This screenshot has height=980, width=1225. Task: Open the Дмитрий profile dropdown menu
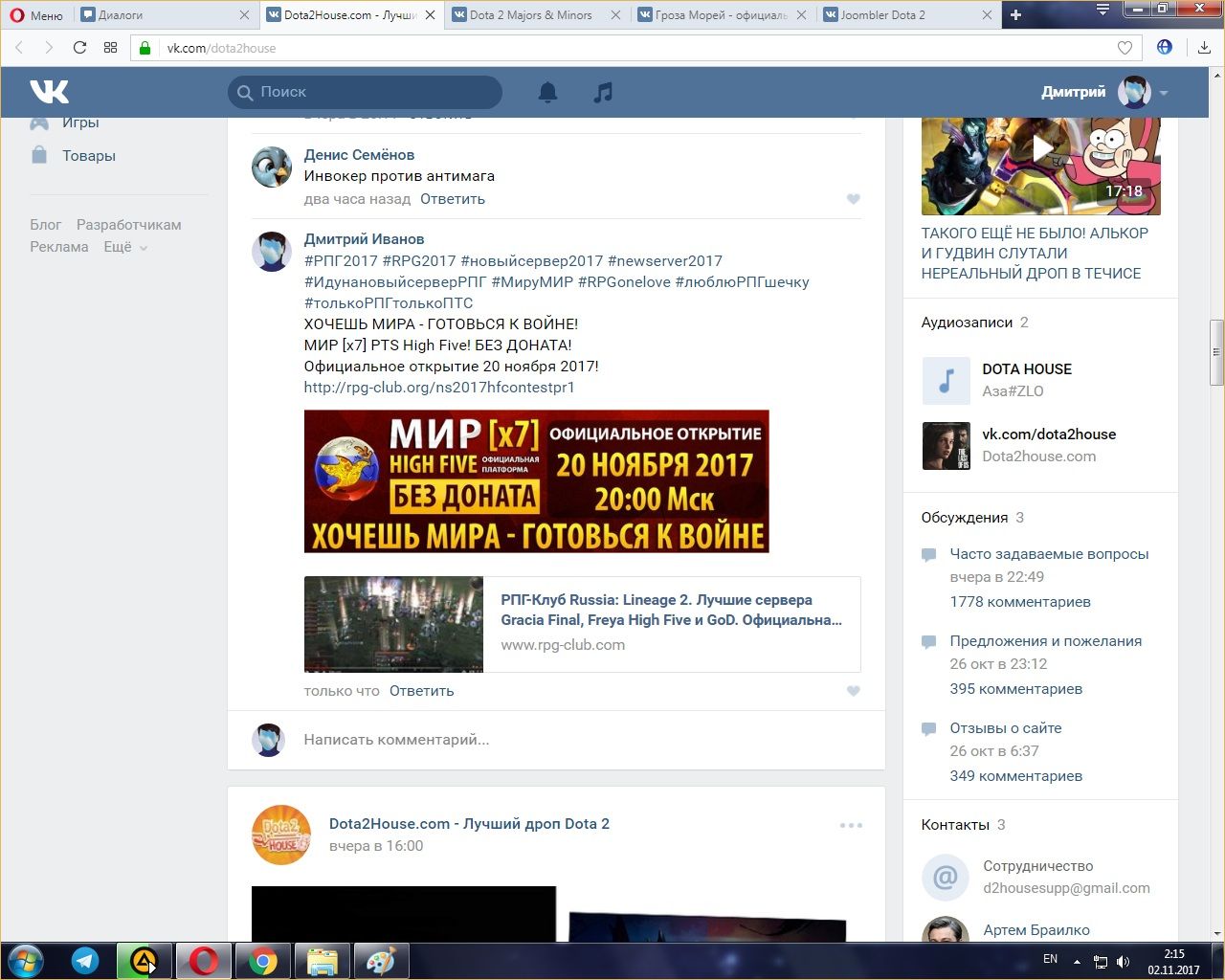pos(1163,93)
